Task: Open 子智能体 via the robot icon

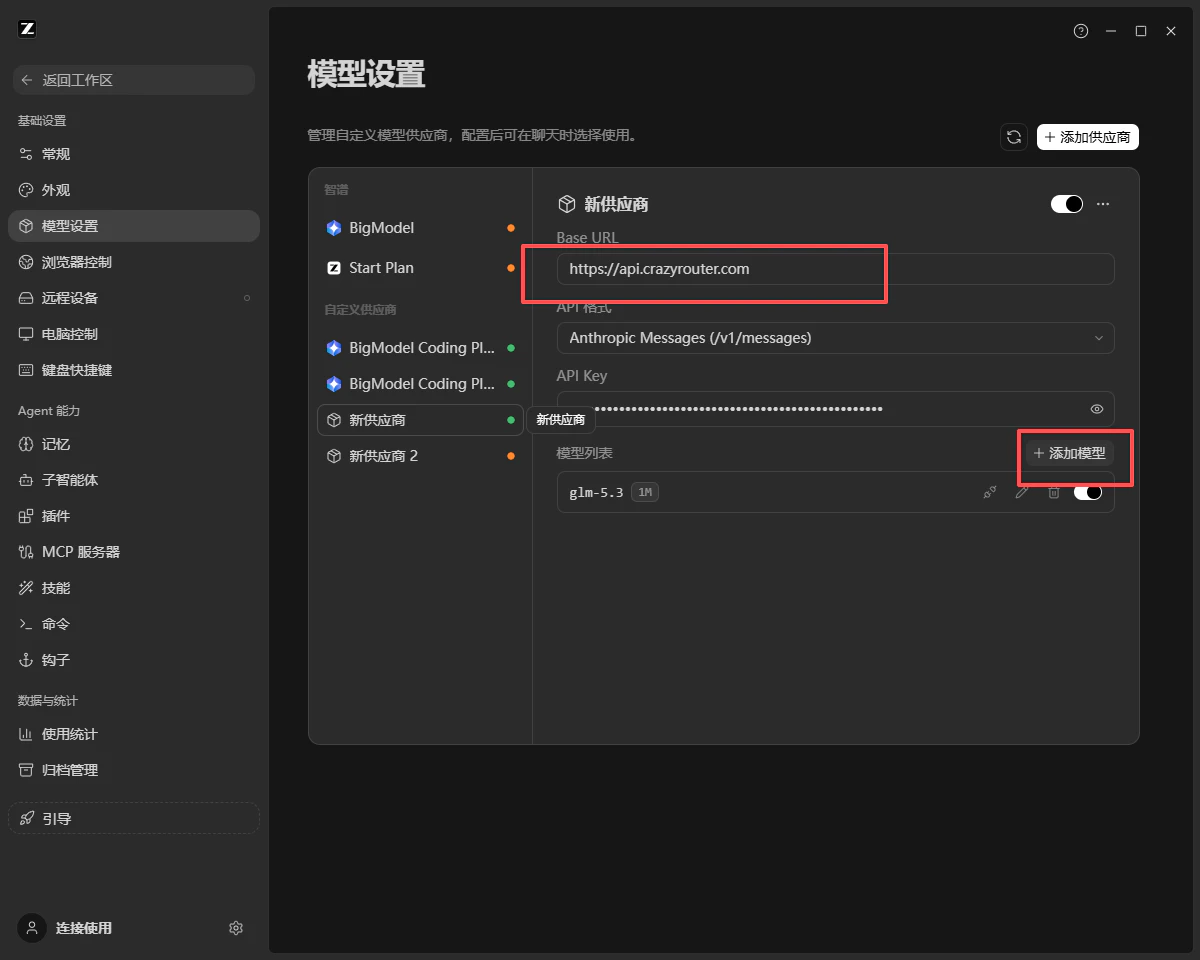Action: [x=26, y=480]
